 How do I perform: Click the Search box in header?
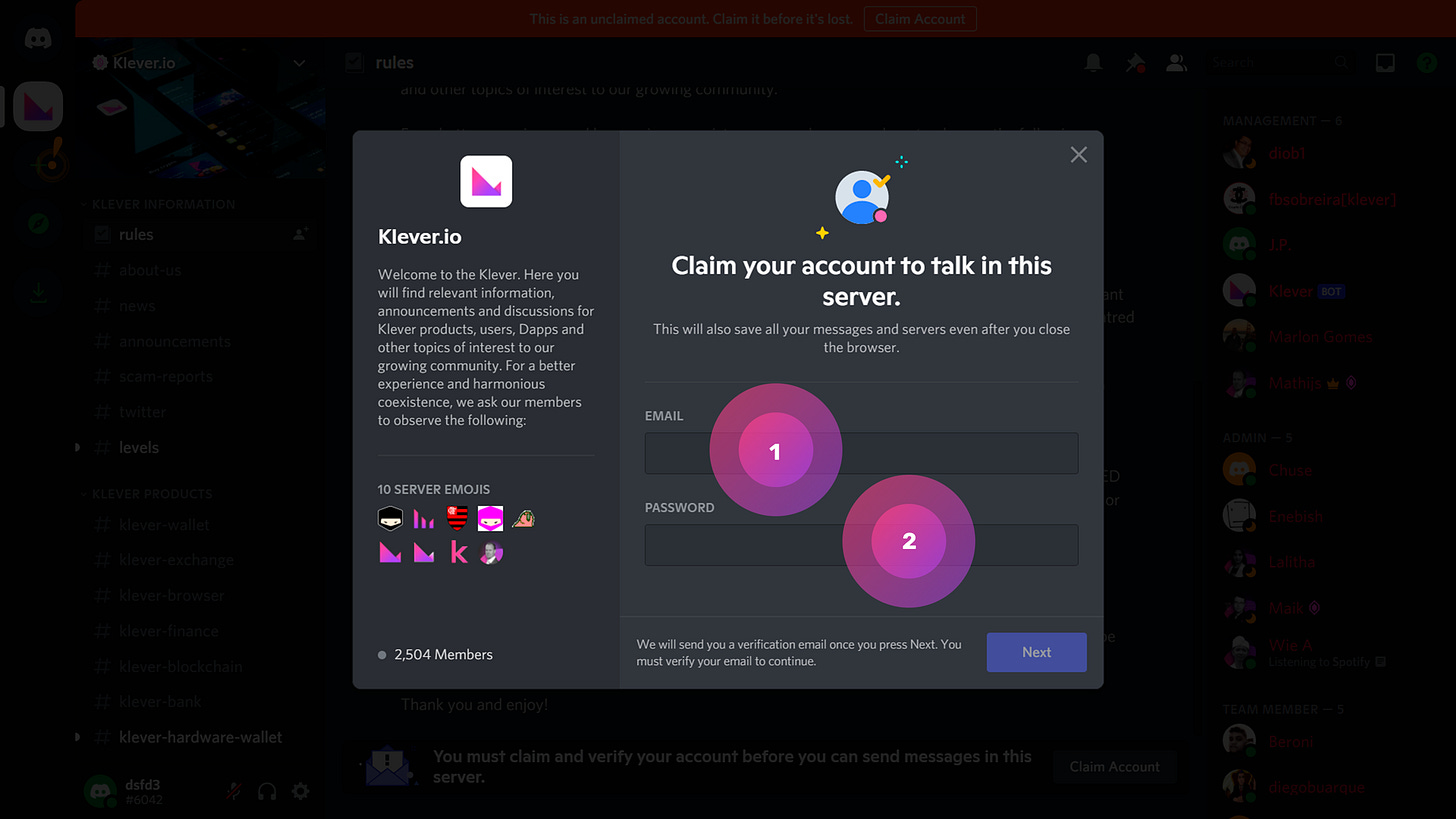pos(1281,62)
